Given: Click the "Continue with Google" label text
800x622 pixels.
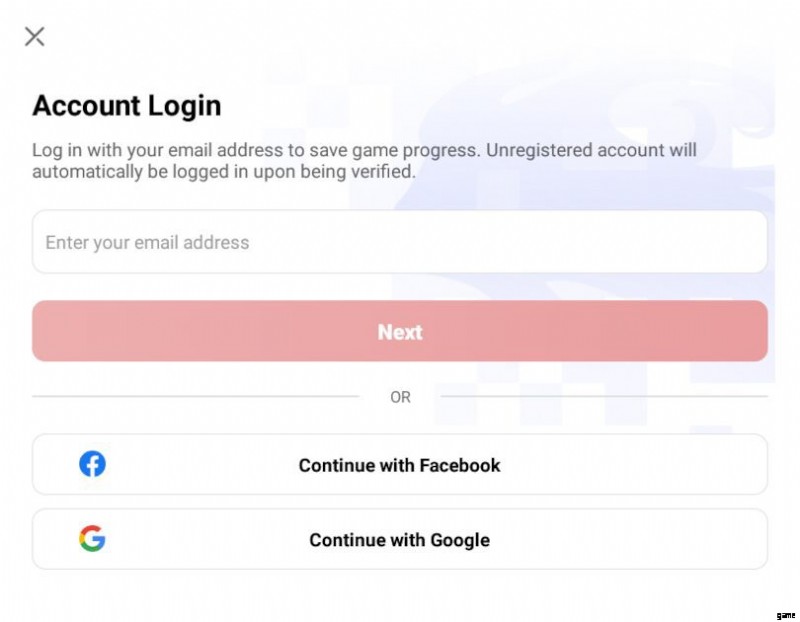Looking at the screenshot, I should 399,540.
